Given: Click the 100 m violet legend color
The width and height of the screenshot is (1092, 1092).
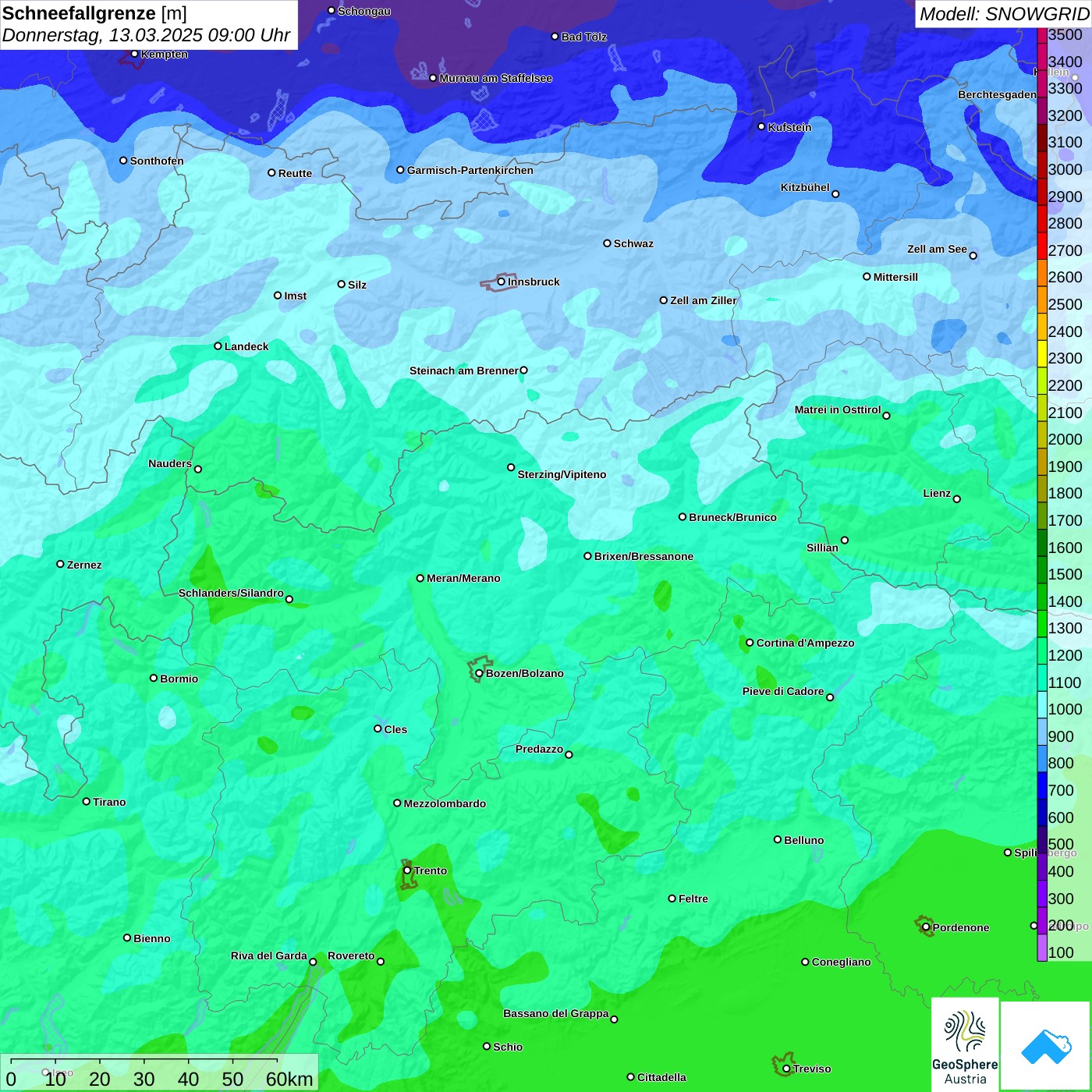Looking at the screenshot, I should tap(1041, 948).
